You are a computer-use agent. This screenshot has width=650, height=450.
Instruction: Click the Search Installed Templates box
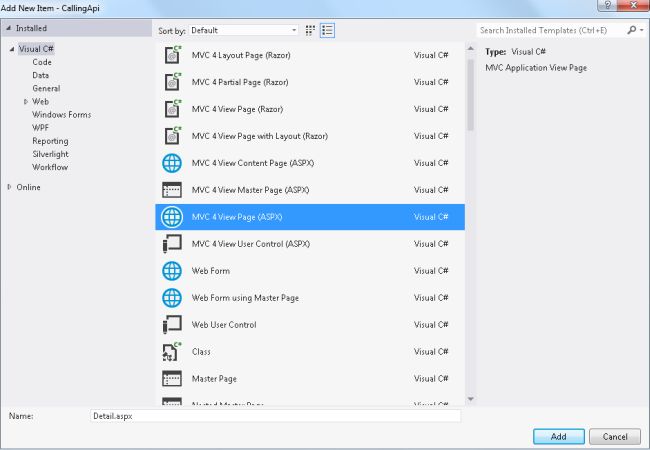pyautogui.click(x=551, y=30)
